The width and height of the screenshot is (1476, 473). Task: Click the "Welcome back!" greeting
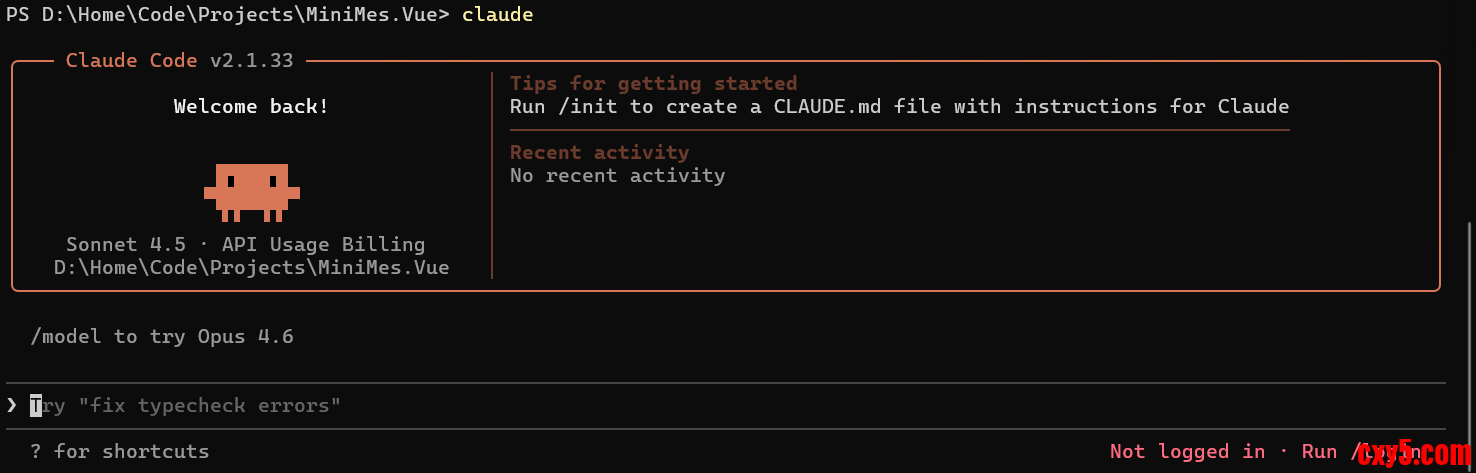(x=251, y=106)
